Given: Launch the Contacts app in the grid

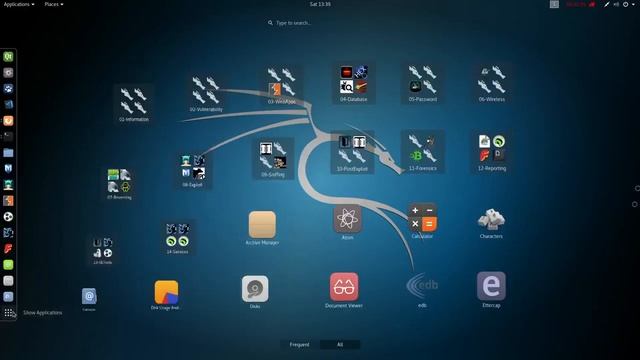Looking at the screenshot, I should 89,299.
